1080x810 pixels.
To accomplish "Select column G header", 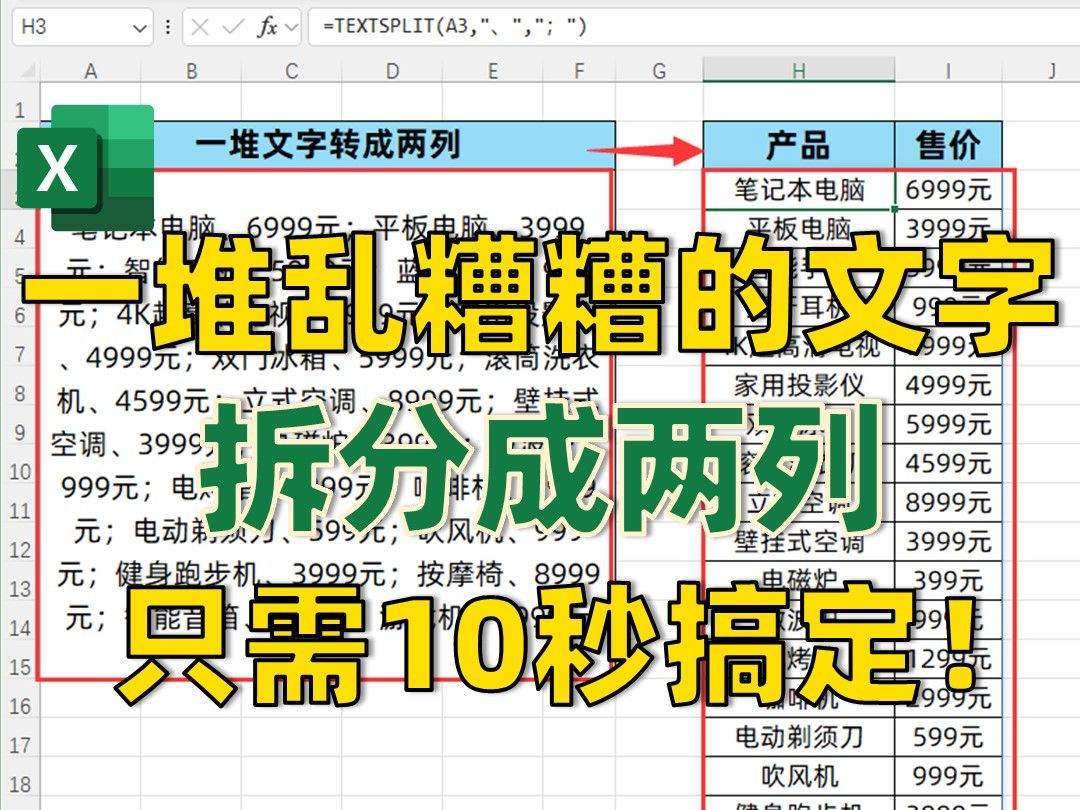I will click(x=659, y=70).
